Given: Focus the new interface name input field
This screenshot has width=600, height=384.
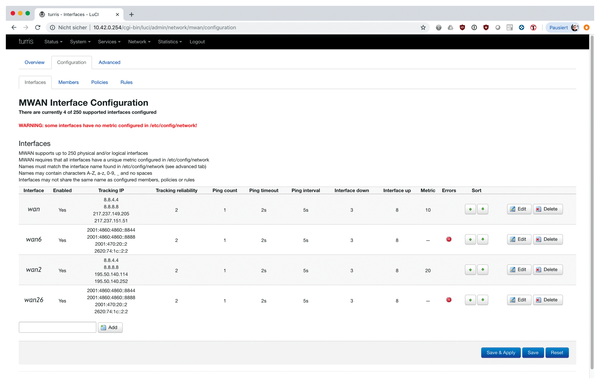Looking at the screenshot, I should 57,327.
